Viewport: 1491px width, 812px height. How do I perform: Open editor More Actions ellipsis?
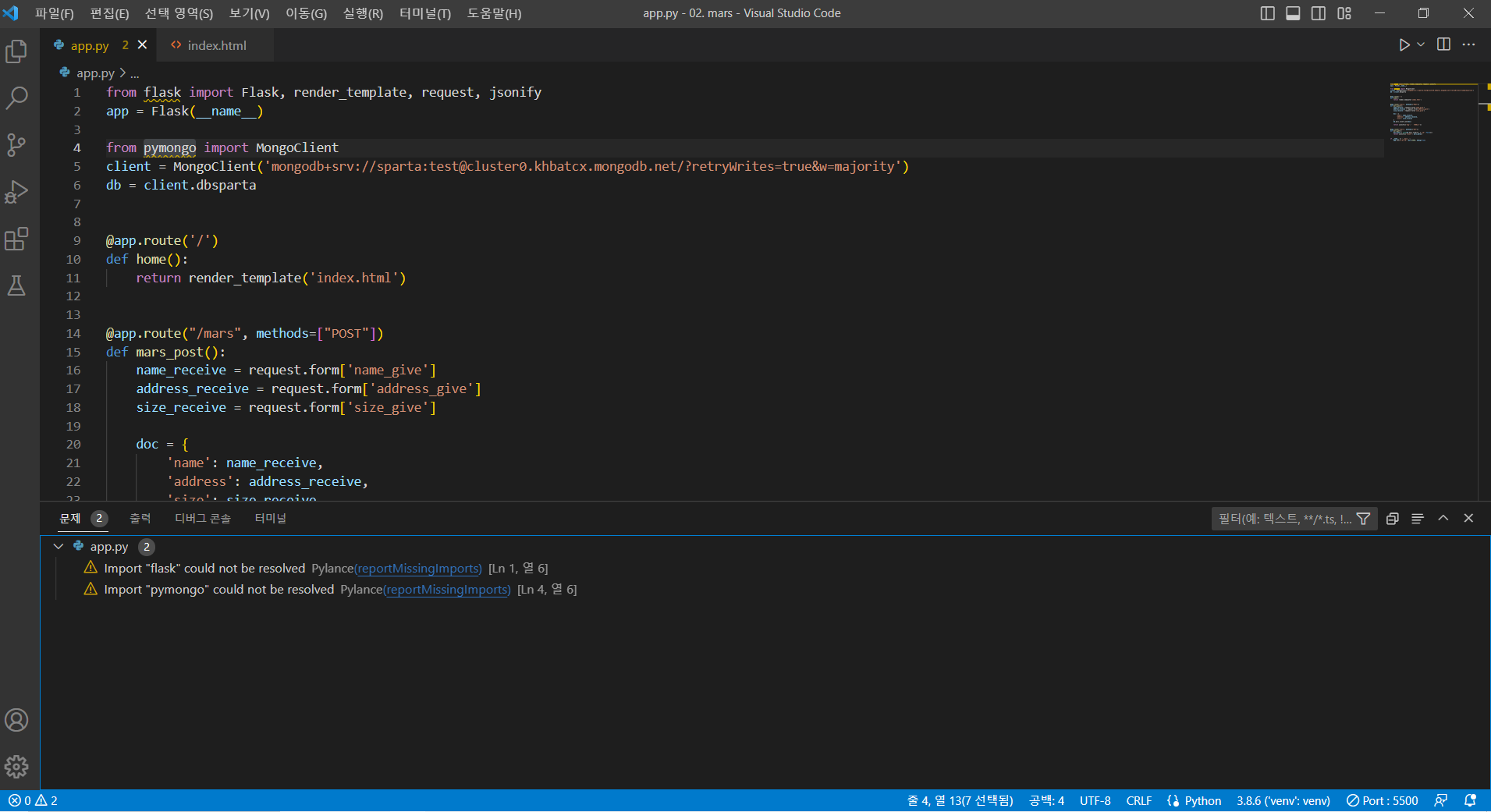(1468, 44)
